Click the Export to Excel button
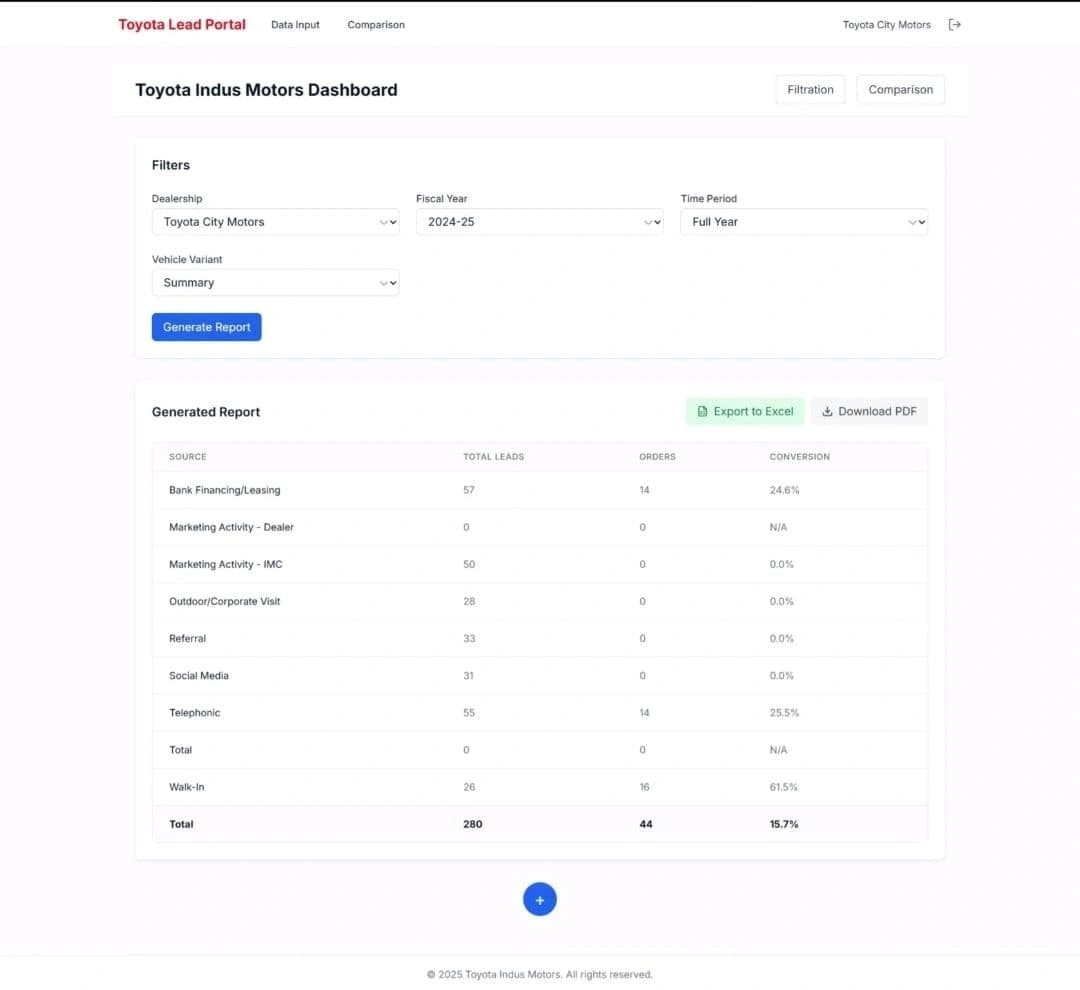 (x=745, y=411)
